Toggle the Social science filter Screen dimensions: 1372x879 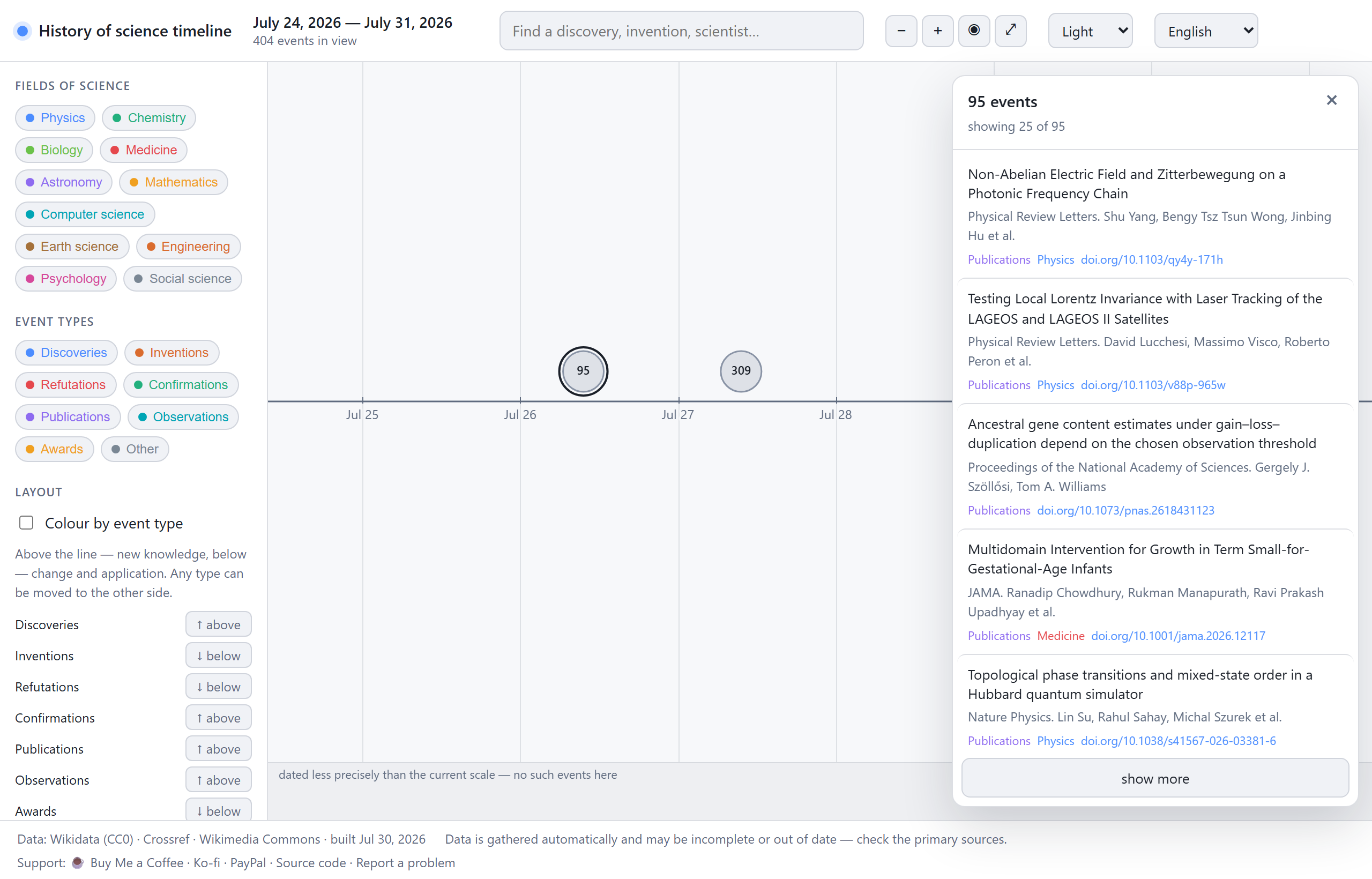182,279
